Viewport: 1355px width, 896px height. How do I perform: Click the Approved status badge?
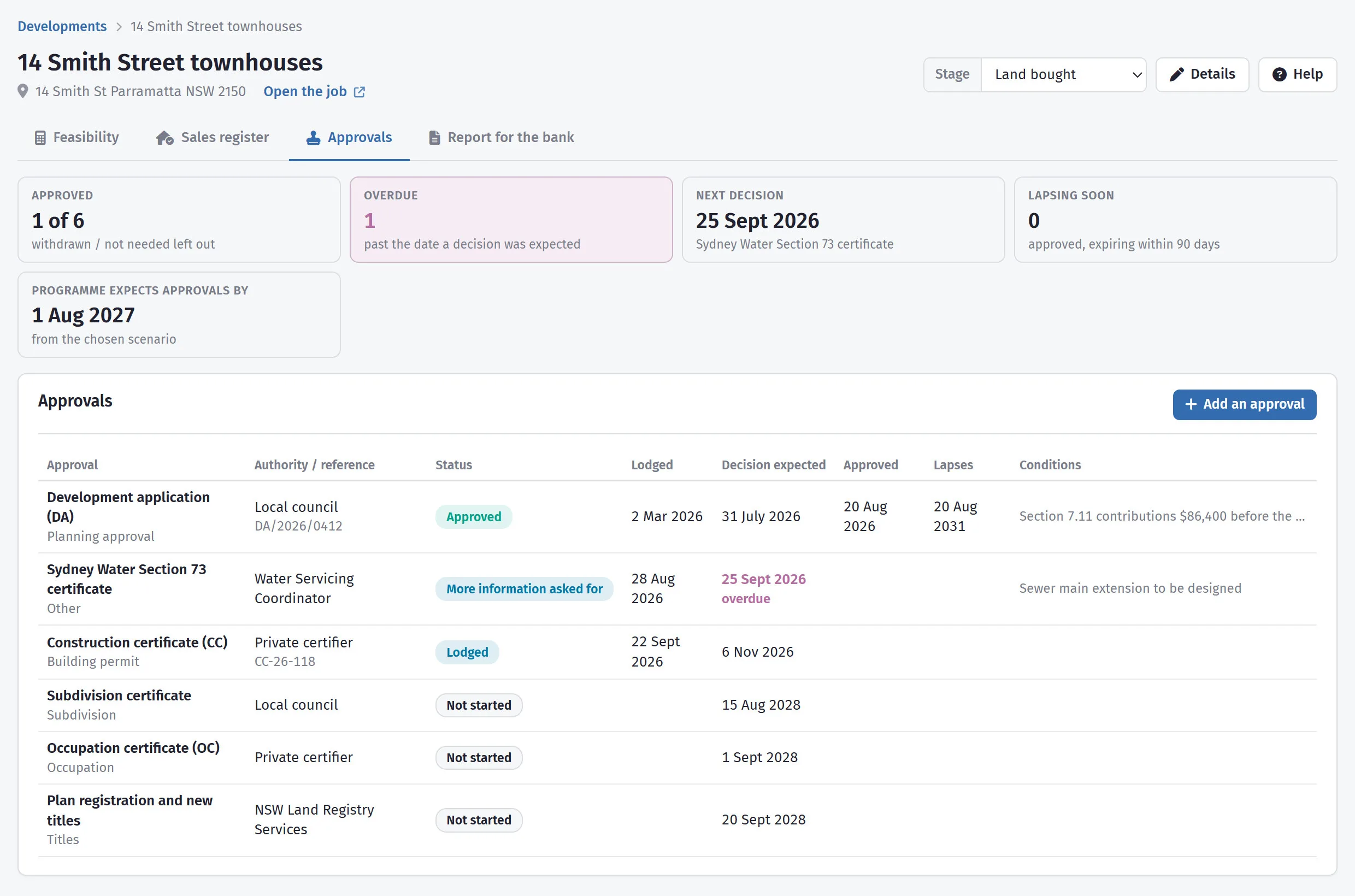coord(474,517)
